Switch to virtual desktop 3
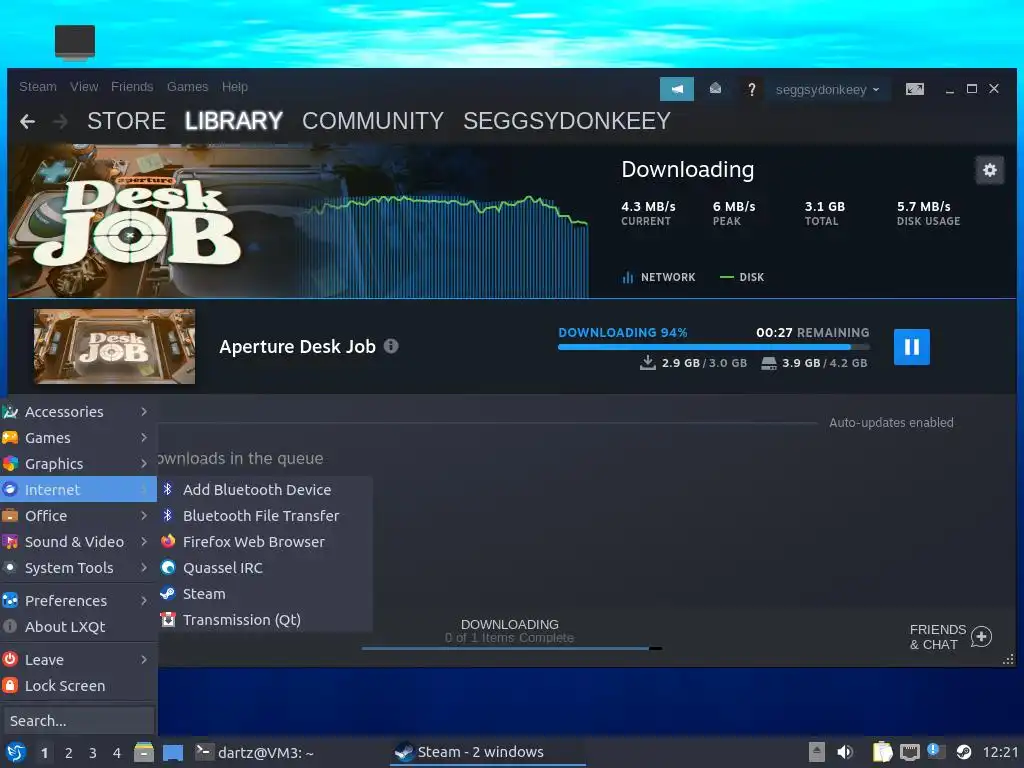The width and height of the screenshot is (1024, 768). [x=93, y=753]
